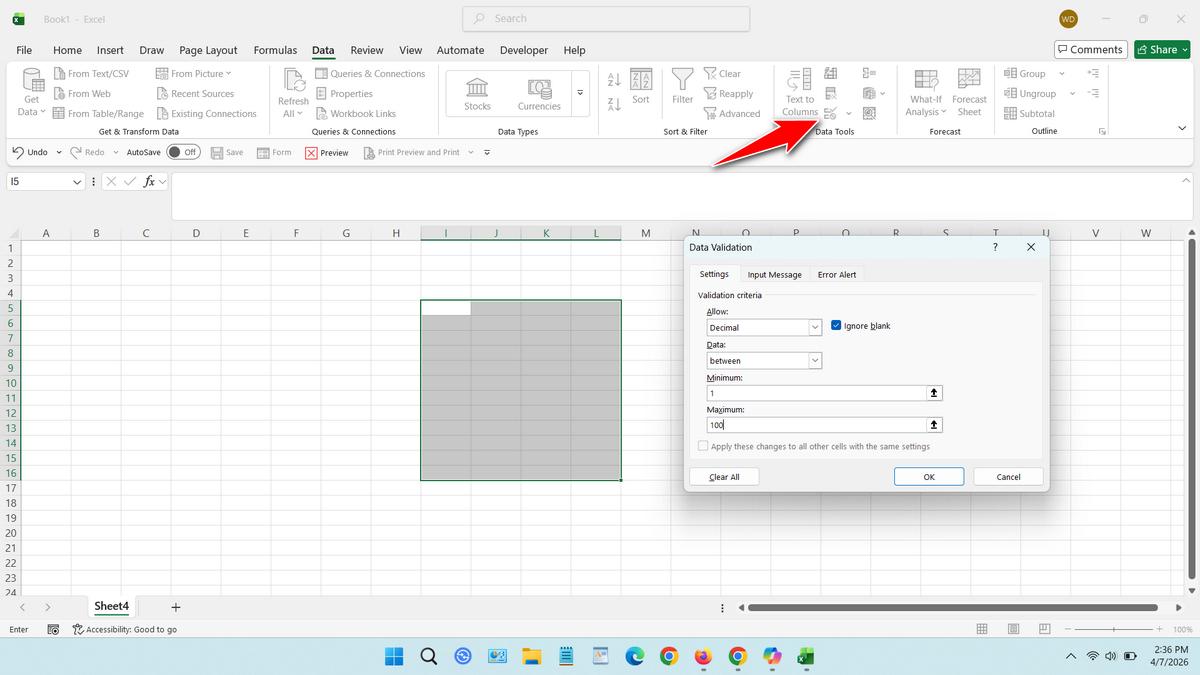Uncheck the Ignore blank checkbox
This screenshot has height=675, width=1200.
(837, 326)
